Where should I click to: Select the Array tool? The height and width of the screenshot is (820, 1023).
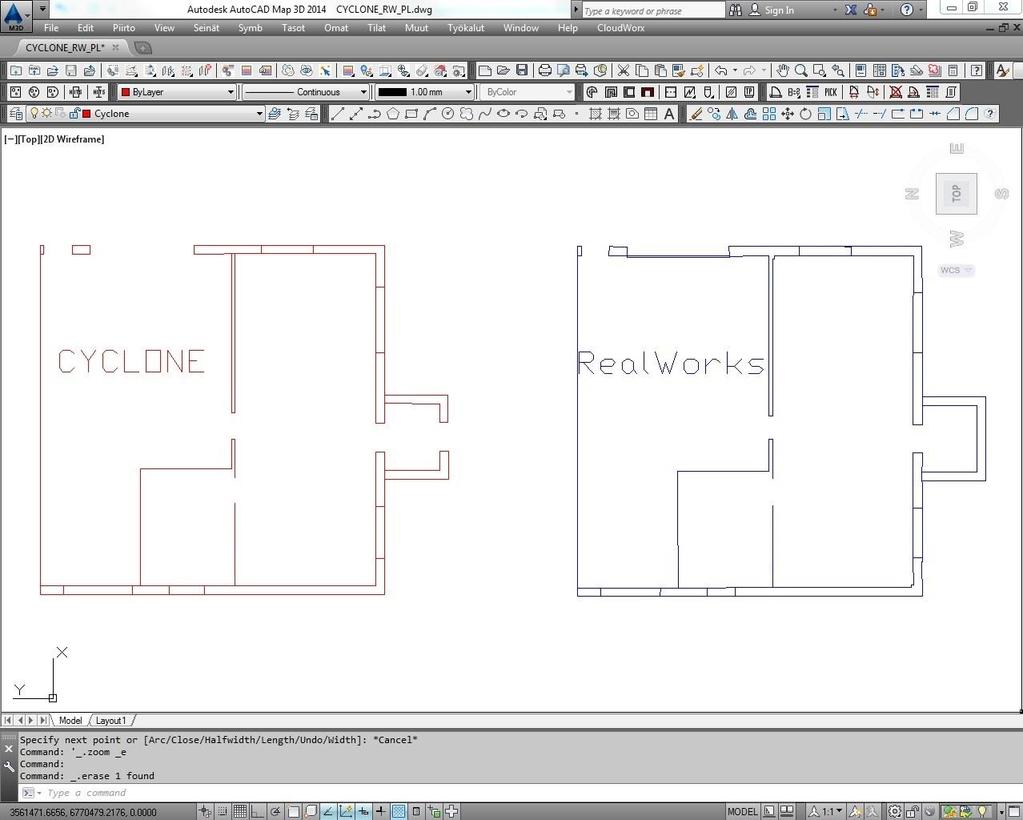point(769,114)
